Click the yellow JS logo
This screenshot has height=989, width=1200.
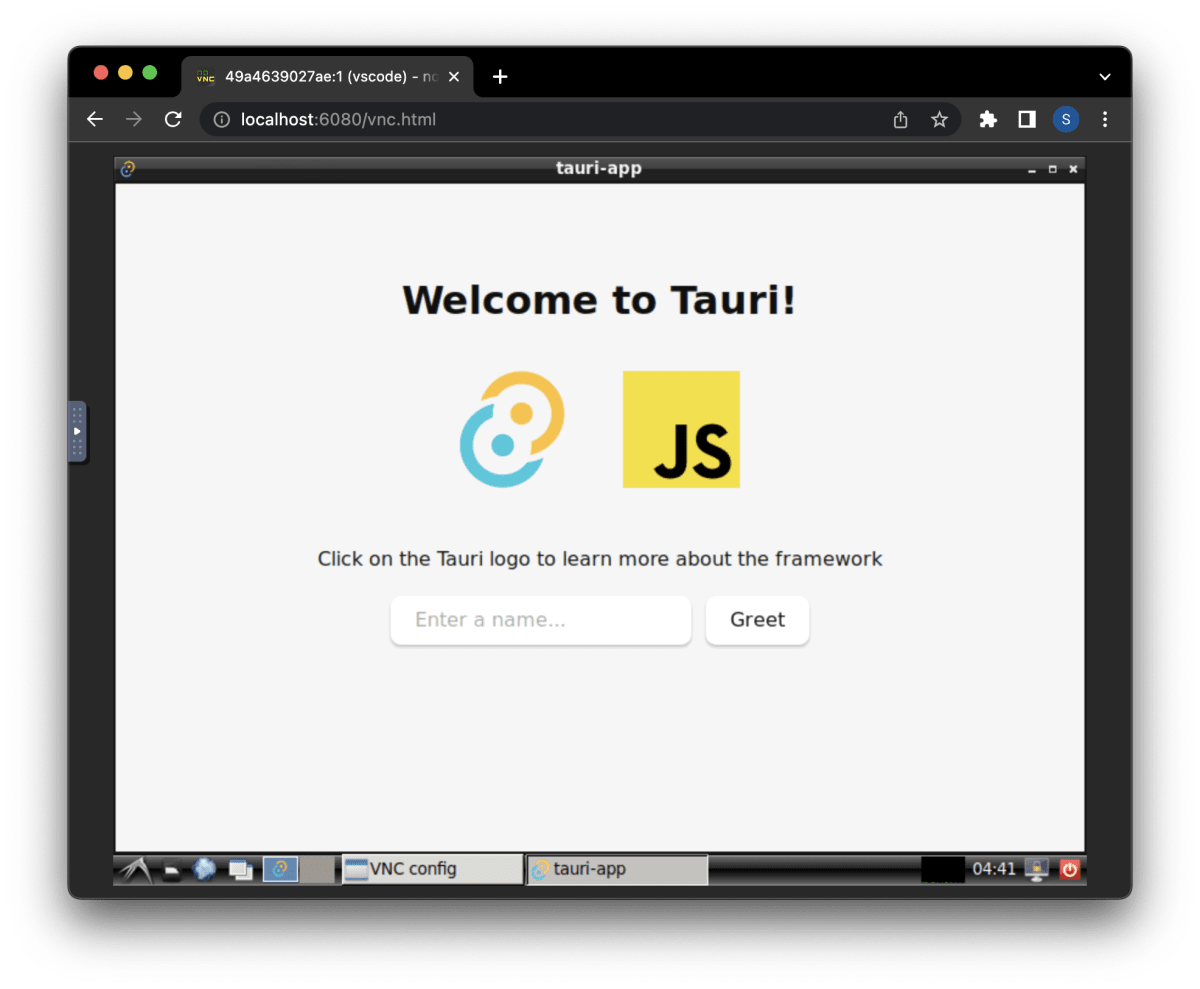(681, 429)
